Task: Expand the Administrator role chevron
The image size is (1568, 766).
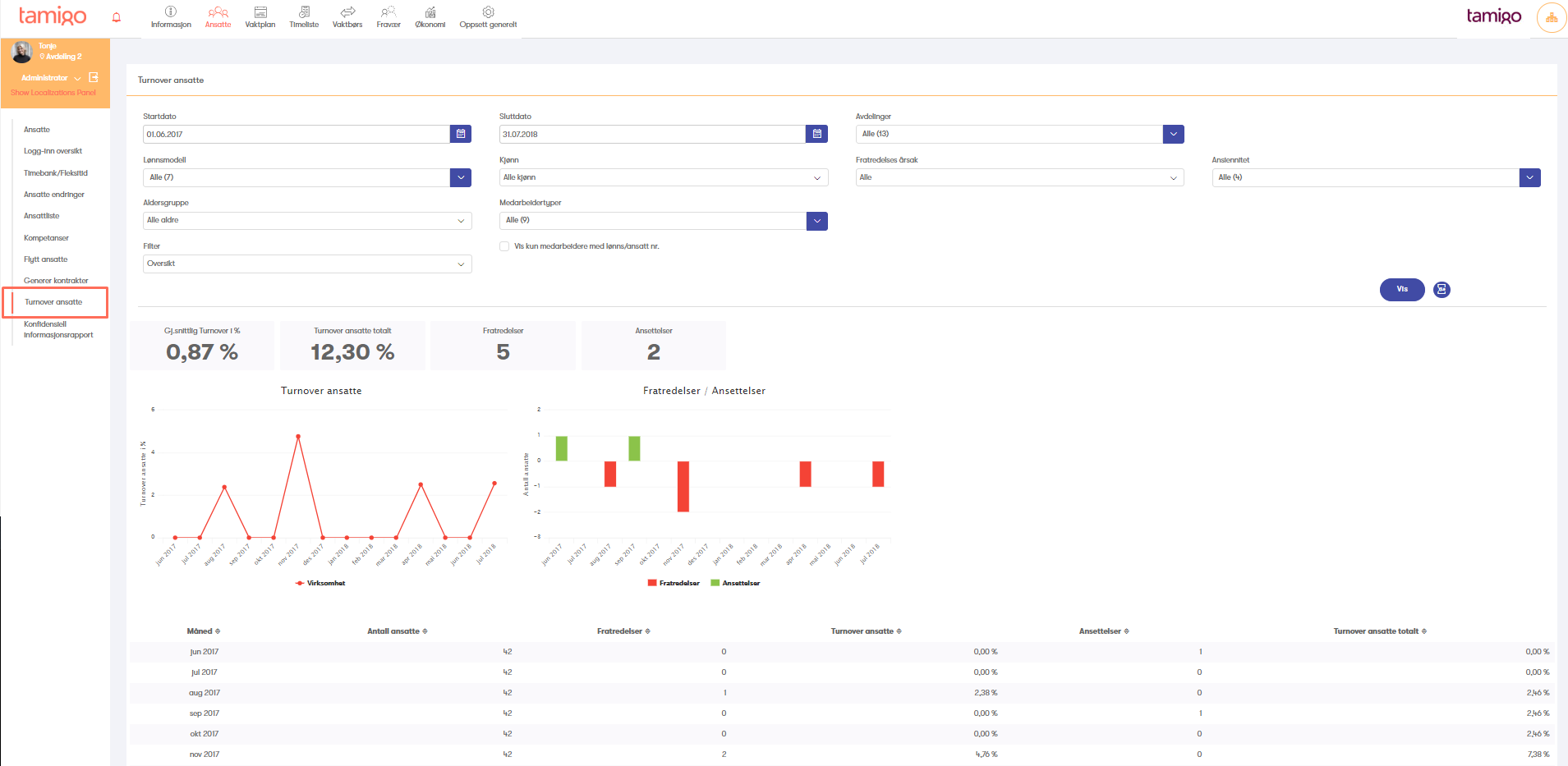Action: tap(78, 78)
